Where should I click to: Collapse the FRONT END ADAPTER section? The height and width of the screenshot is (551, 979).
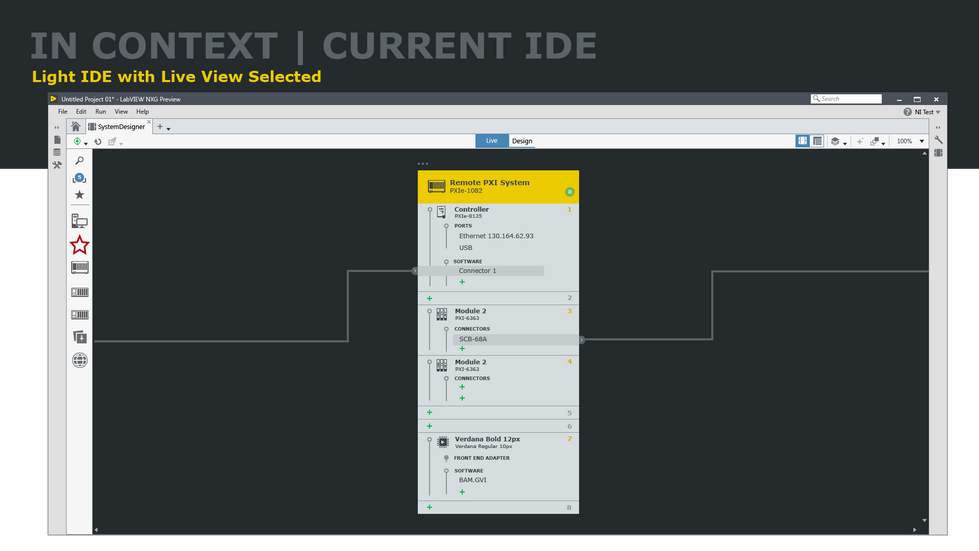[446, 458]
